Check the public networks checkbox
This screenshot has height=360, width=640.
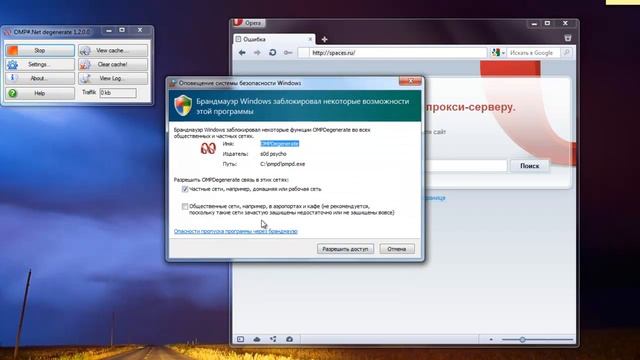185,207
